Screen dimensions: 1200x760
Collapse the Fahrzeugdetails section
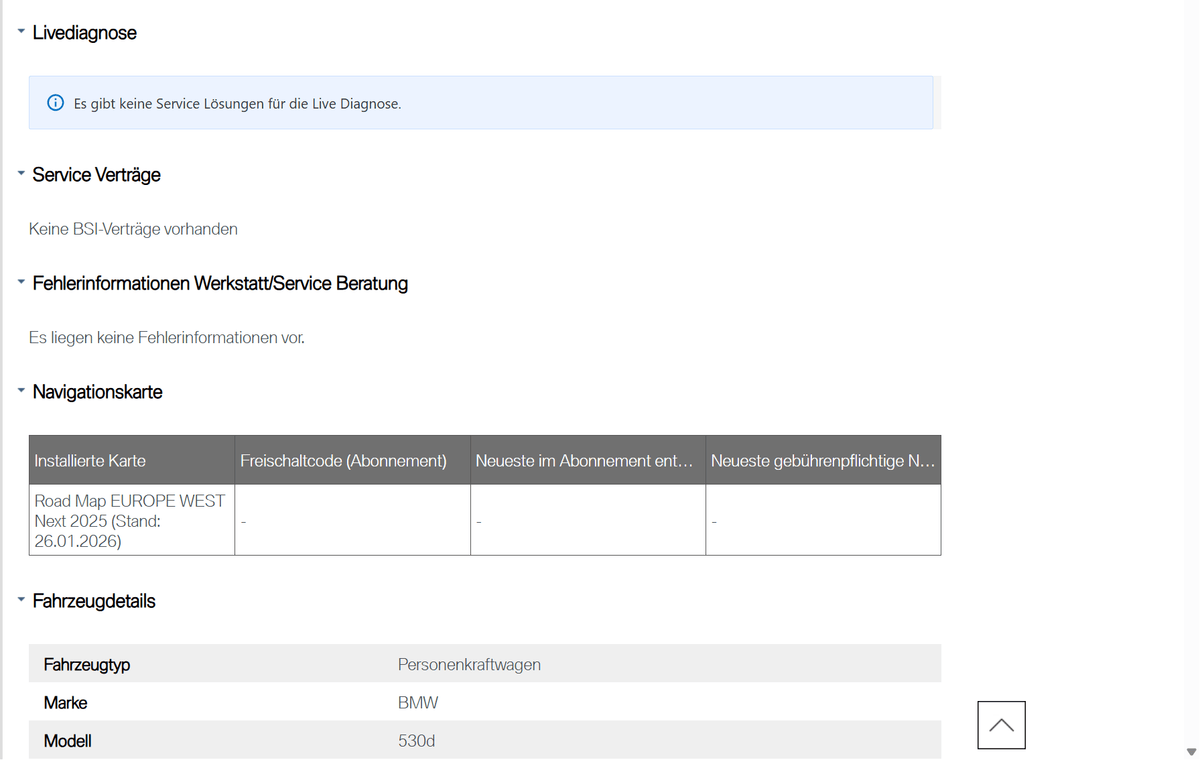click(21, 601)
